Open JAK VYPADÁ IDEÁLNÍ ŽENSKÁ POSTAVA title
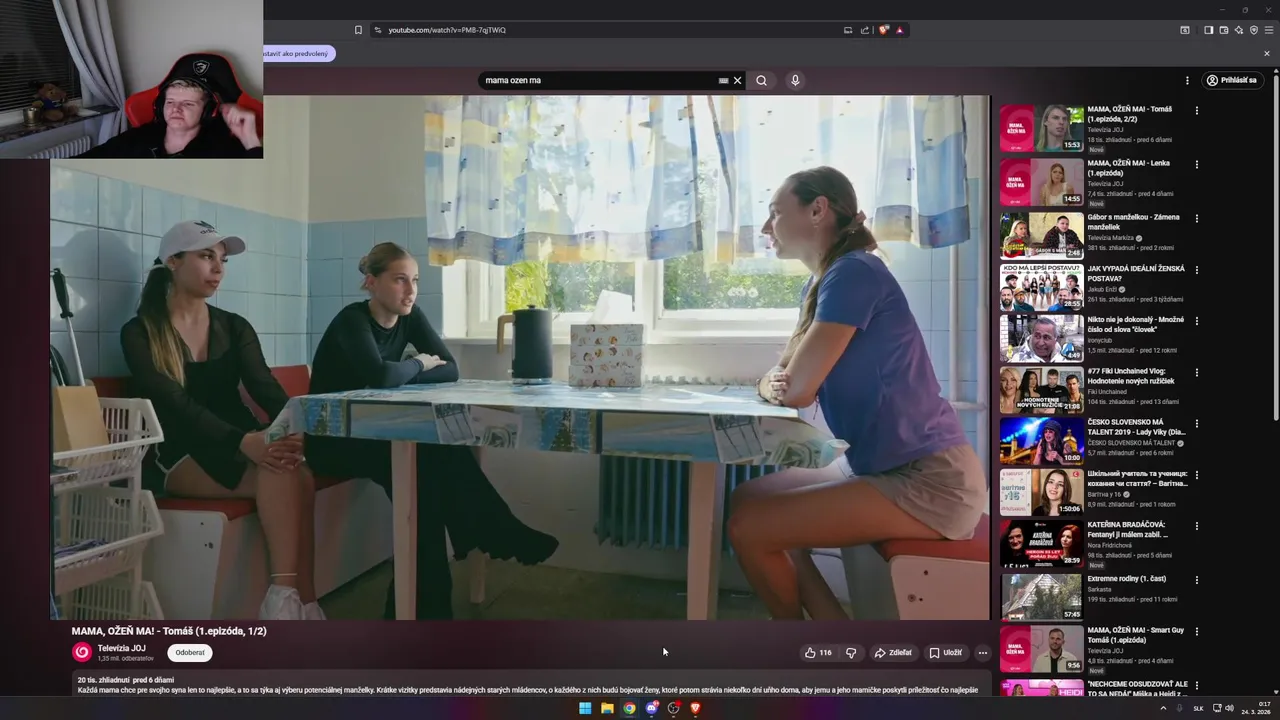The width and height of the screenshot is (1280, 720). tap(1136, 273)
